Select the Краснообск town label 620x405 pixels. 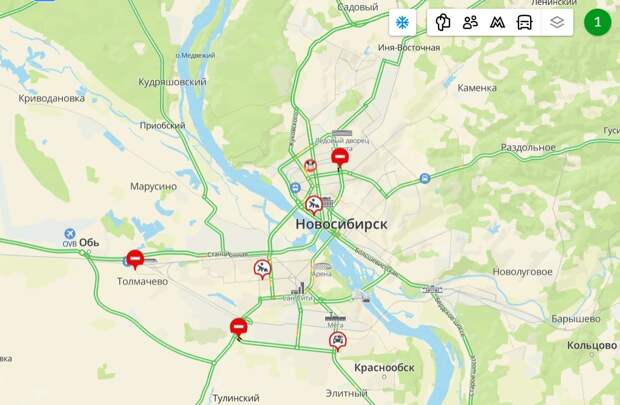pyautogui.click(x=384, y=367)
